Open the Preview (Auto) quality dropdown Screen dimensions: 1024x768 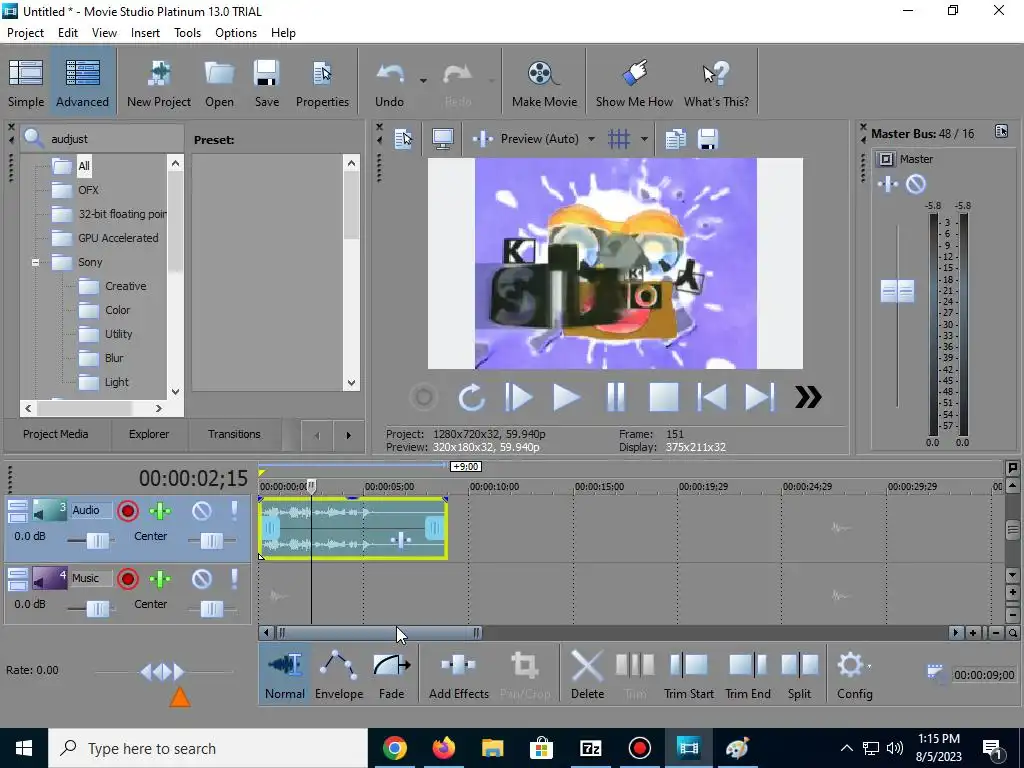coord(591,139)
